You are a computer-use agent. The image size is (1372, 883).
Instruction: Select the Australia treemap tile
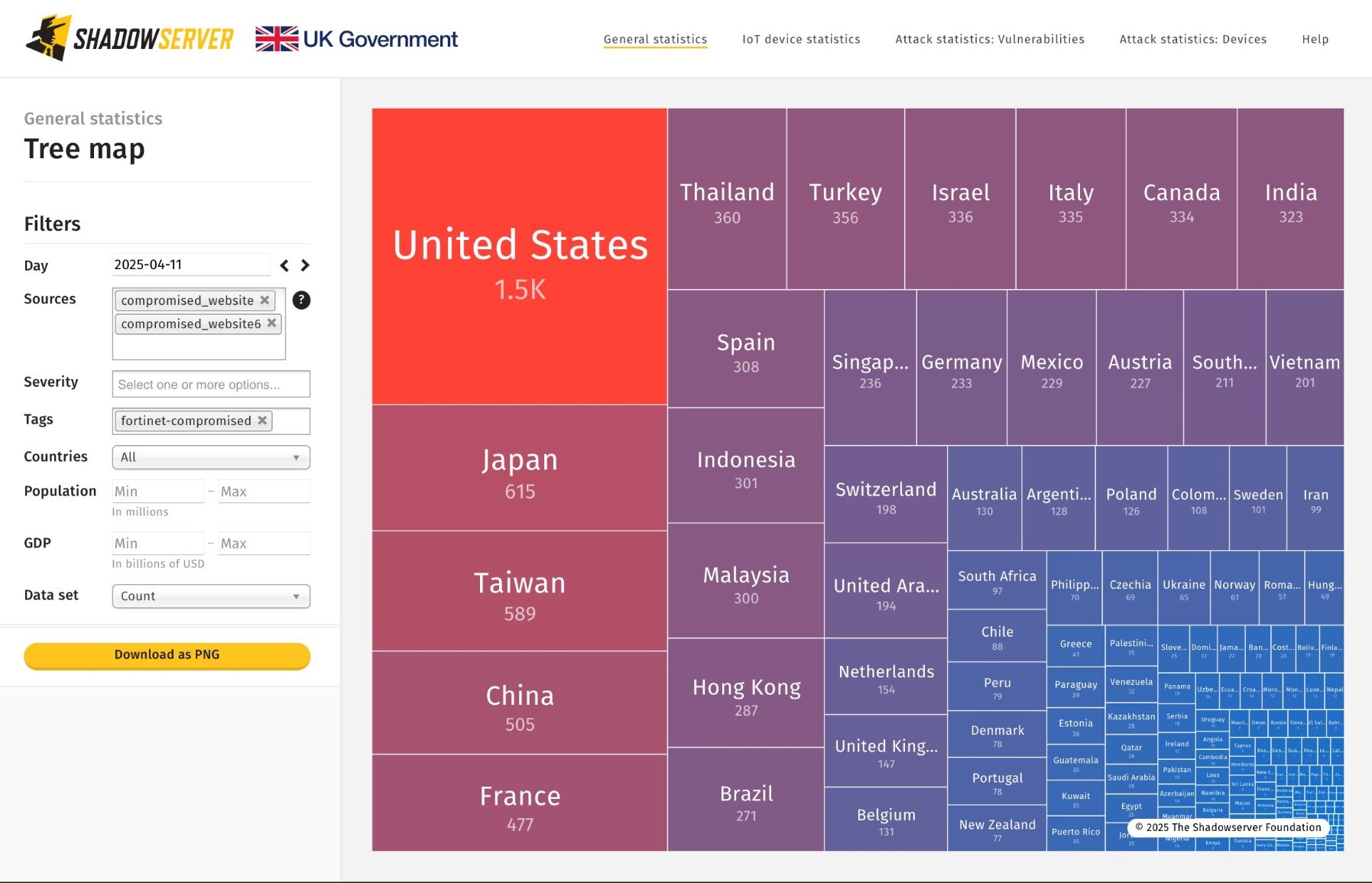coord(984,498)
